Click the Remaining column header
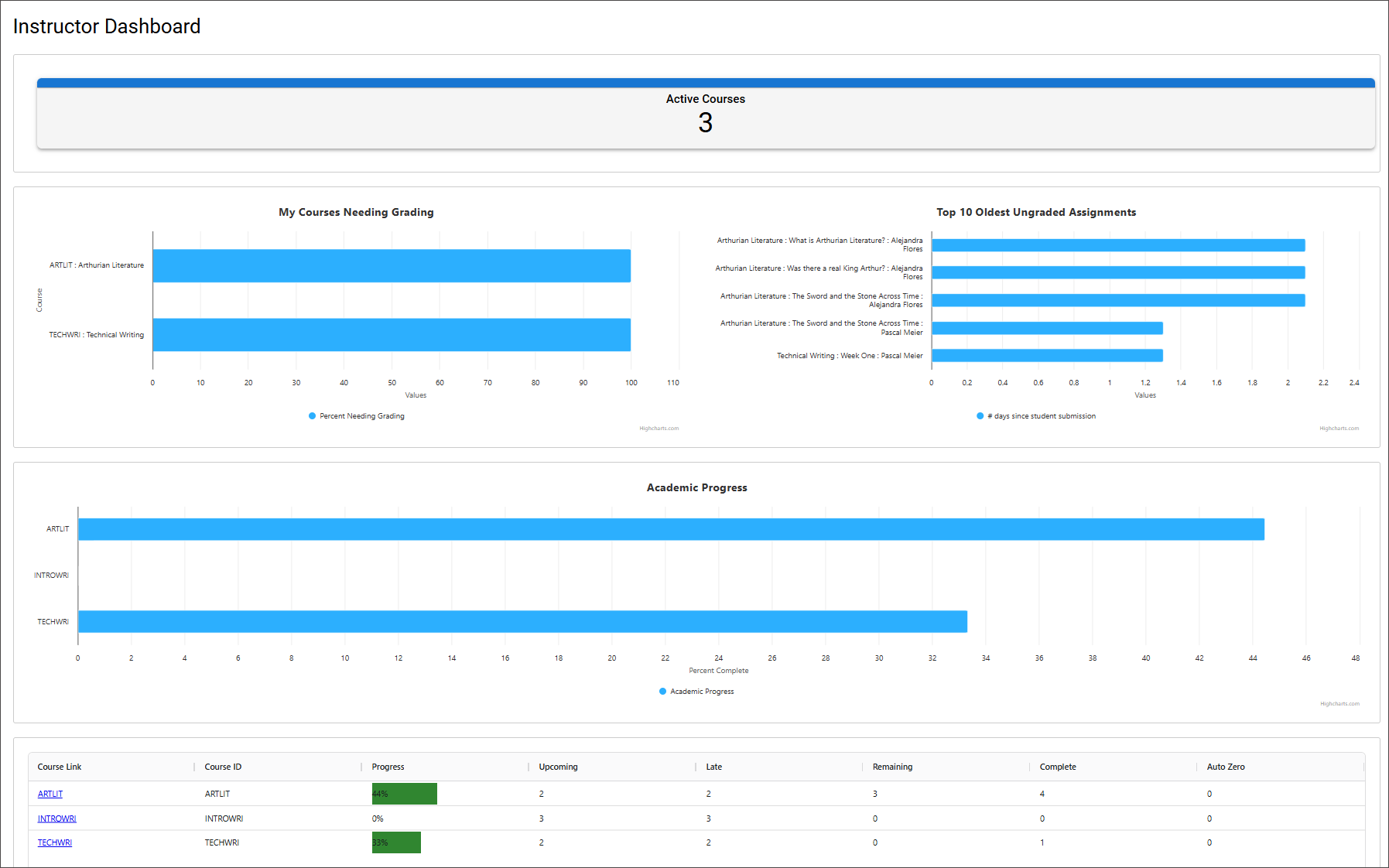This screenshot has width=1389, height=868. (892, 767)
